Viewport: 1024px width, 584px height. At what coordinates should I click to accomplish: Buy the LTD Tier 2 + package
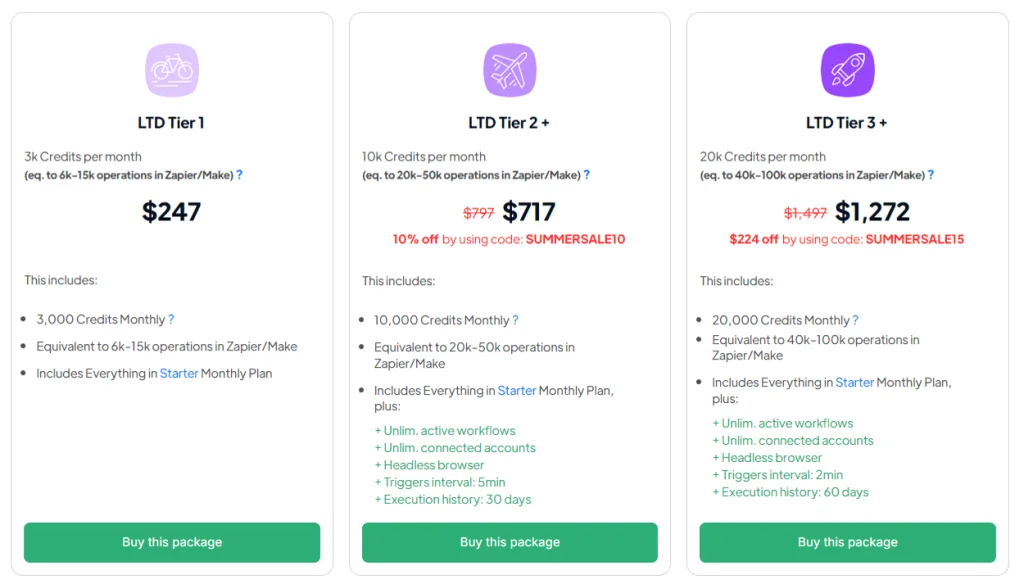tap(510, 542)
